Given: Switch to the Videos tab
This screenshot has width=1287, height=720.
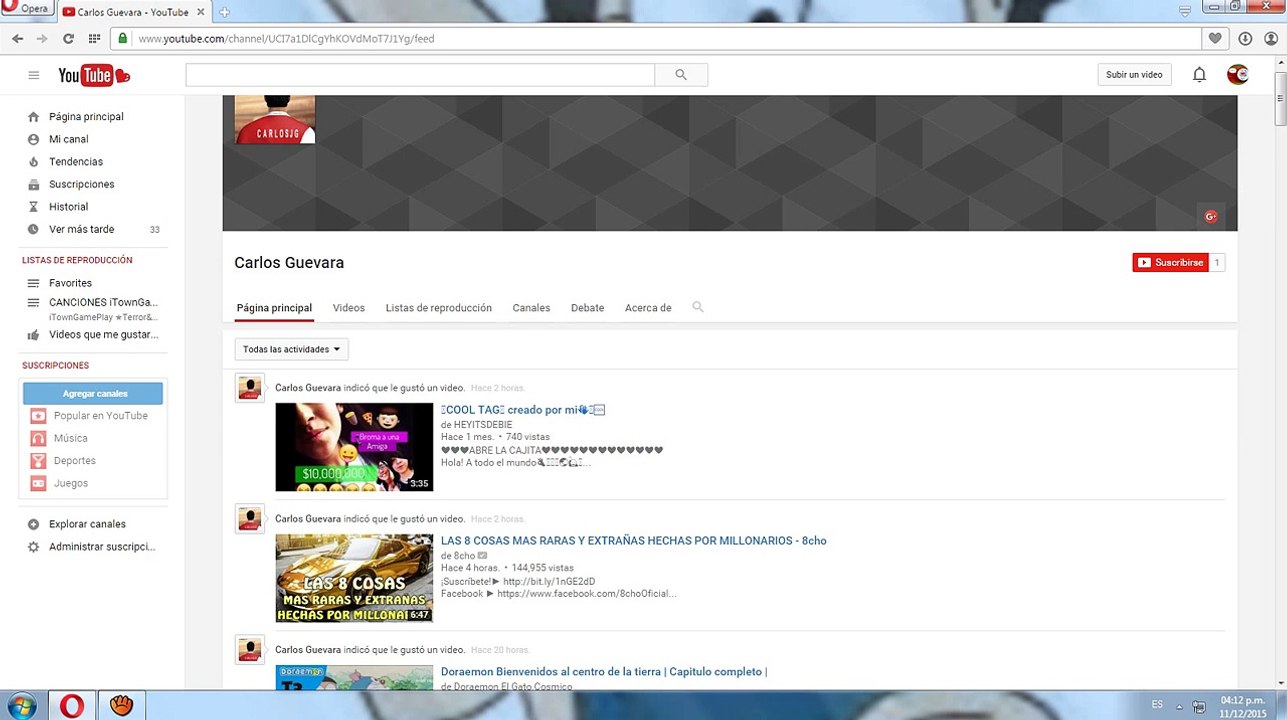Looking at the screenshot, I should coord(349,308).
